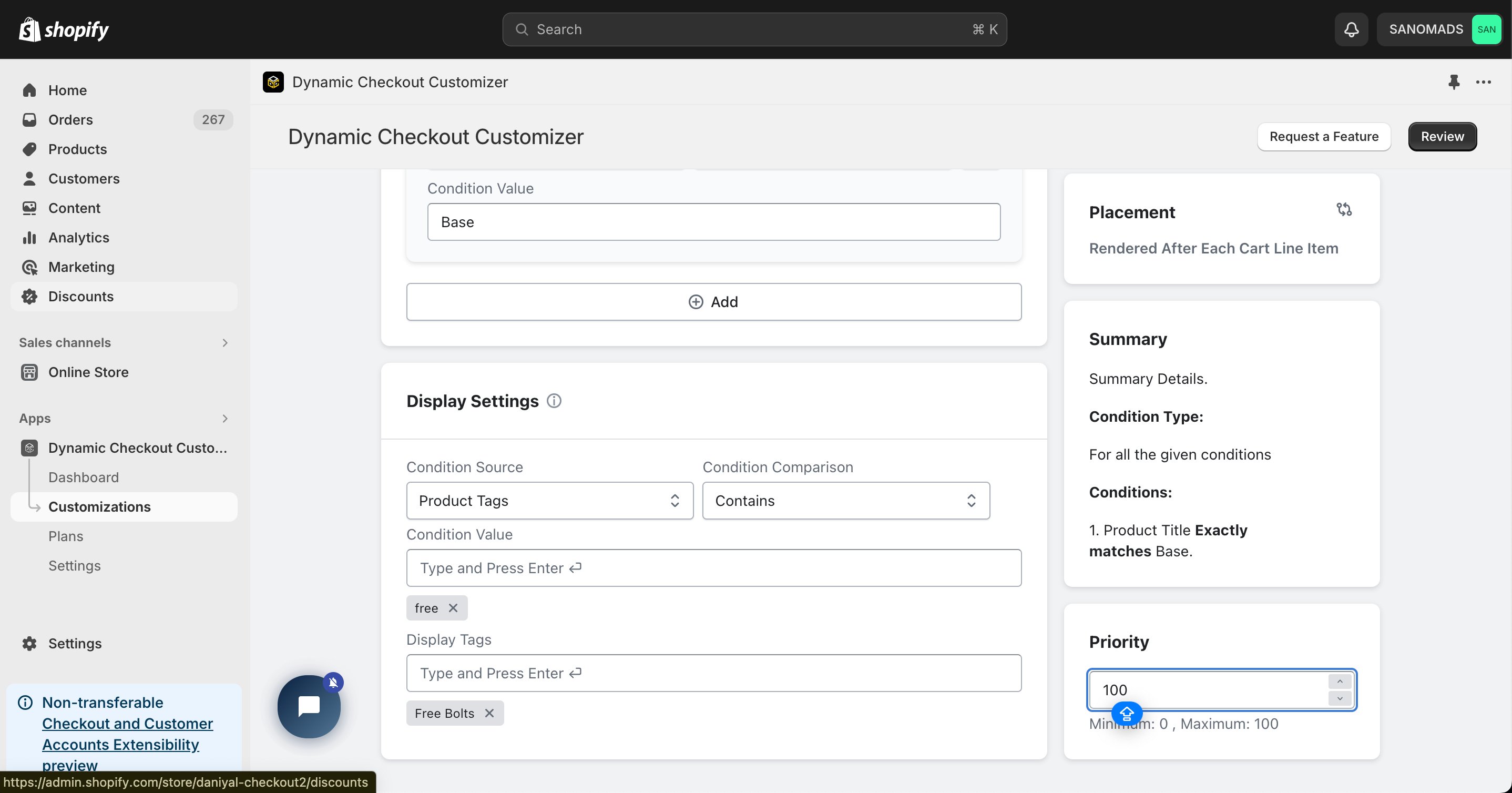1512x793 pixels.
Task: Pin the Dynamic Checkout Customizer app
Action: 1453,82
